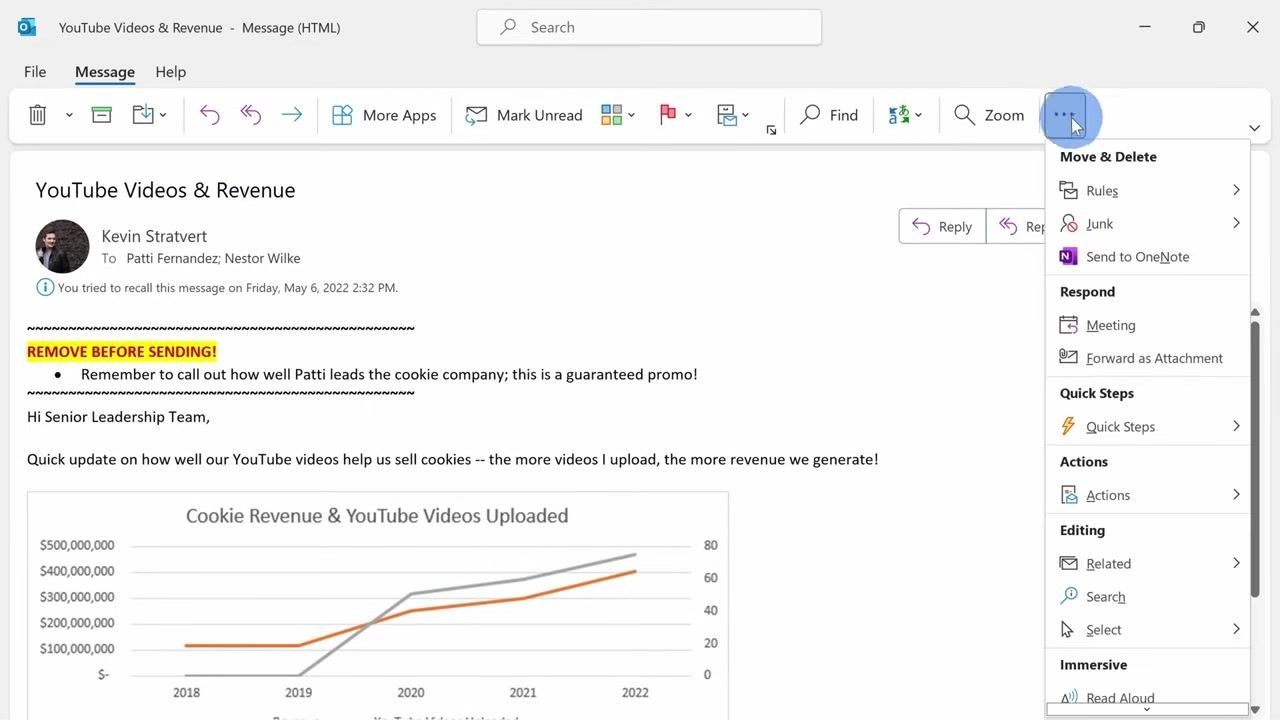
Task: Click the Reply arrow icon in the ribbon
Action: 209,115
